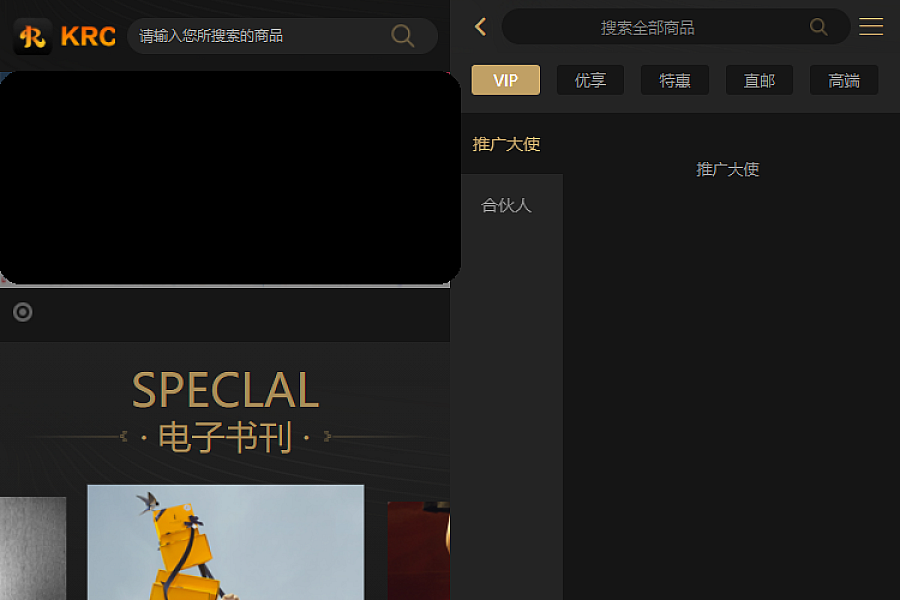
Task: Click the black banner image area
Action: coord(230,177)
